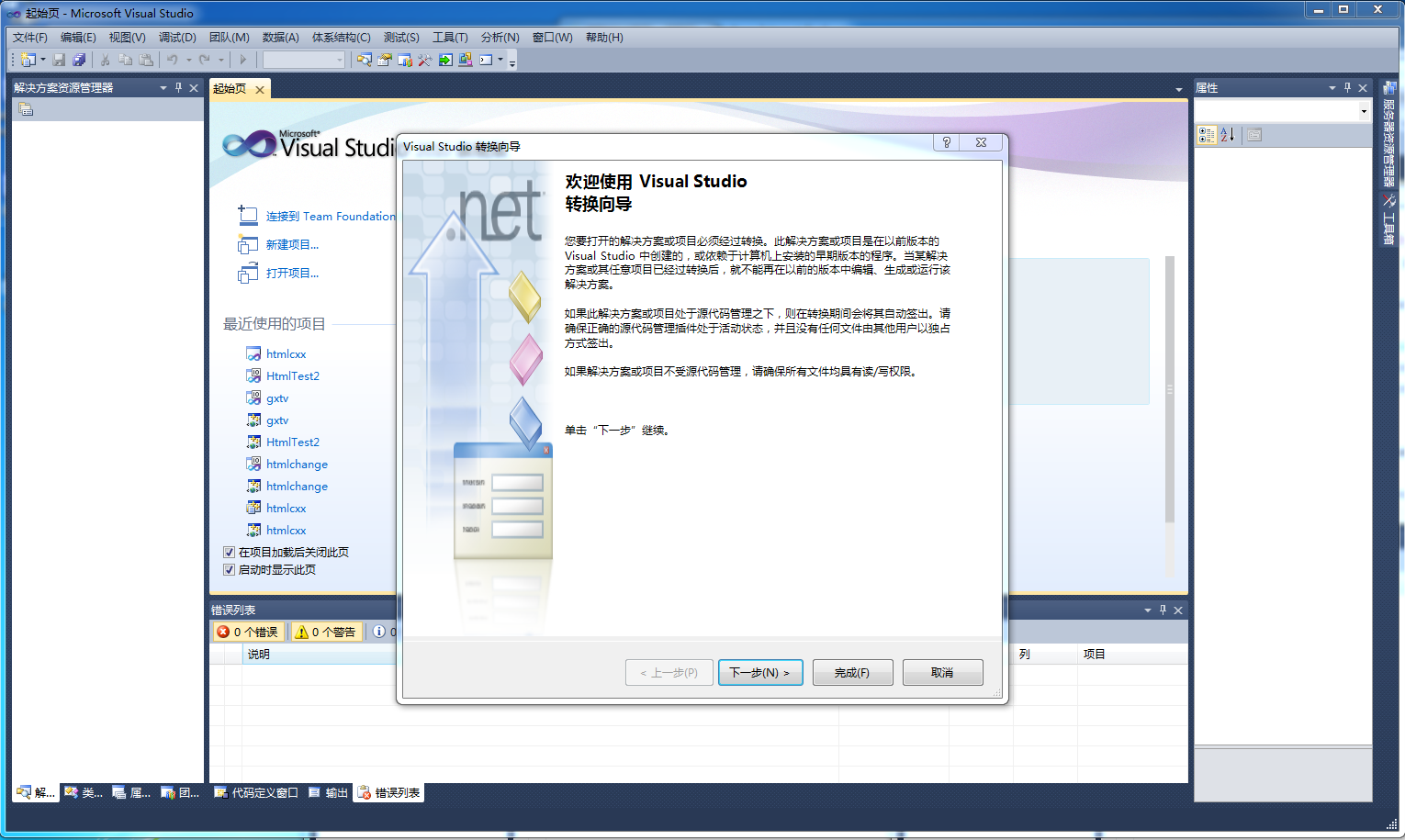Toggle the 启动时显示此页 checkbox
Image resolution: width=1405 pixels, height=840 pixels.
(x=229, y=569)
